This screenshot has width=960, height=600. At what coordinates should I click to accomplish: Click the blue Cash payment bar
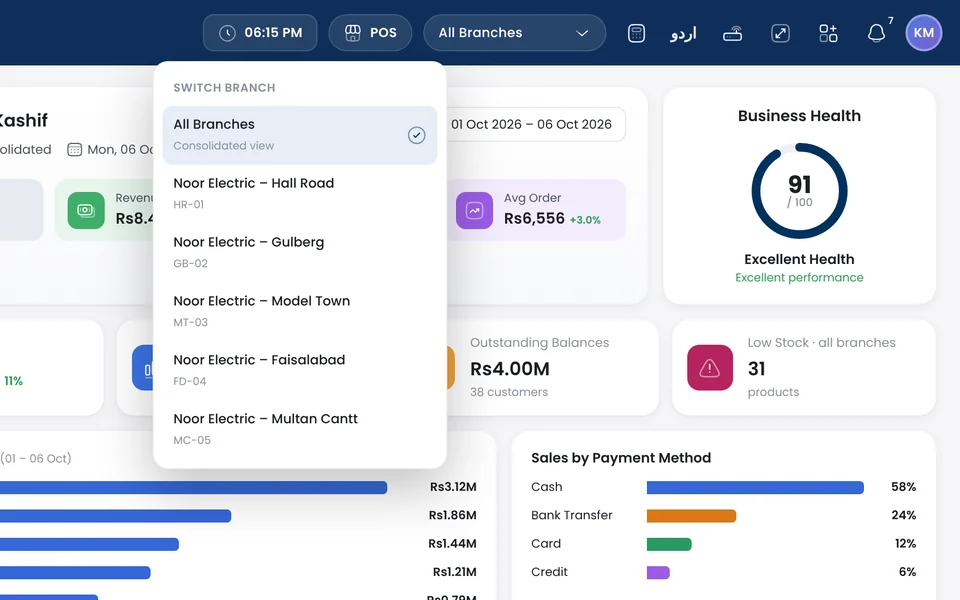(755, 487)
